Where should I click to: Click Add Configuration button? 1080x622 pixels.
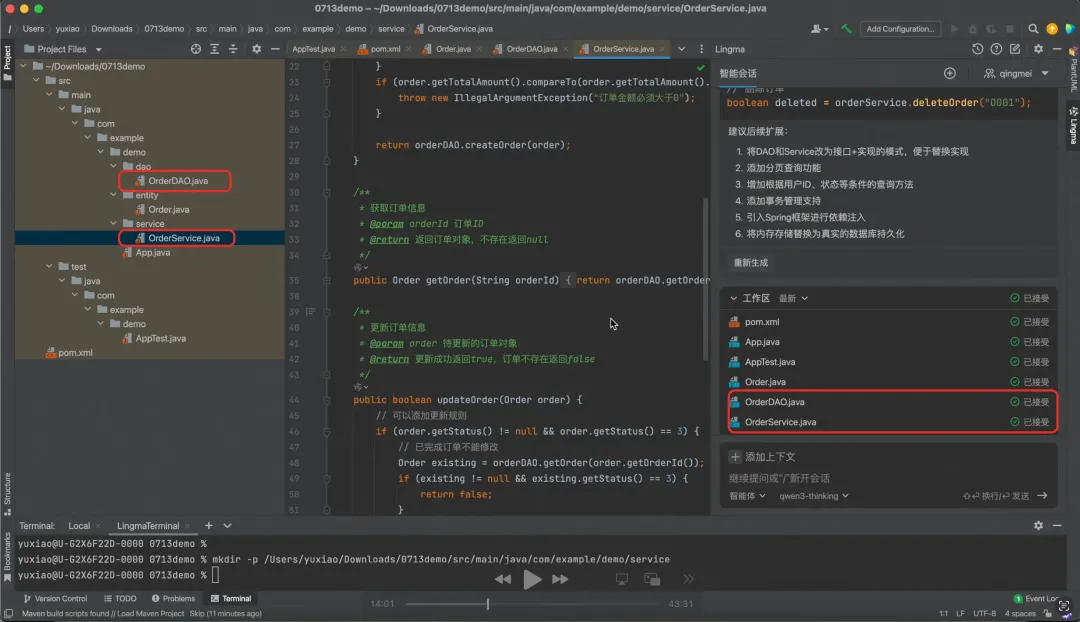pos(901,29)
